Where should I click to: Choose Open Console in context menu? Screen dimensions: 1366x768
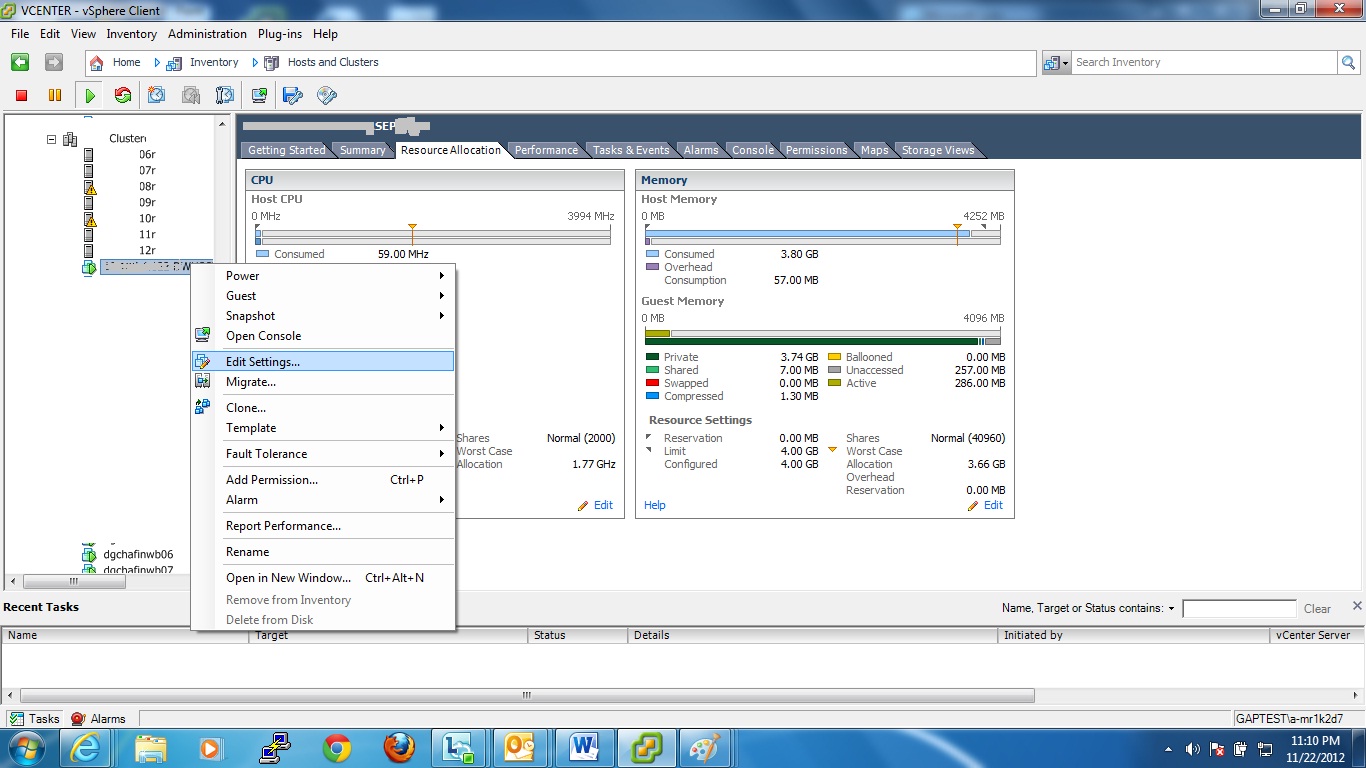pyautogui.click(x=323, y=336)
